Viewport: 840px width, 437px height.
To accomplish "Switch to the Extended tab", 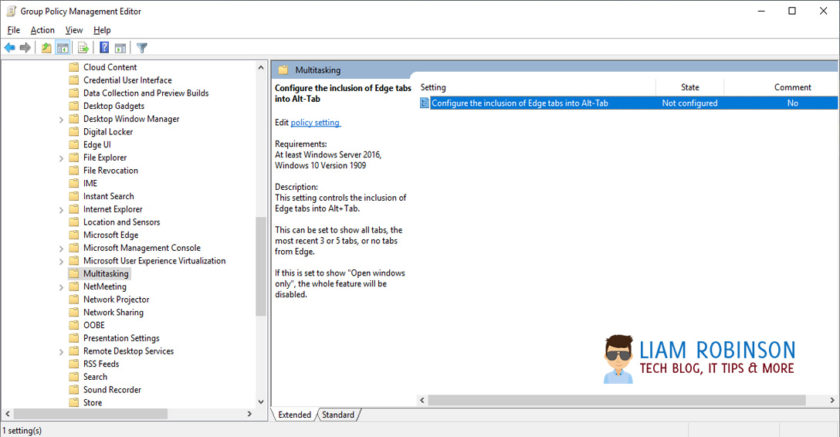I will click(x=294, y=415).
